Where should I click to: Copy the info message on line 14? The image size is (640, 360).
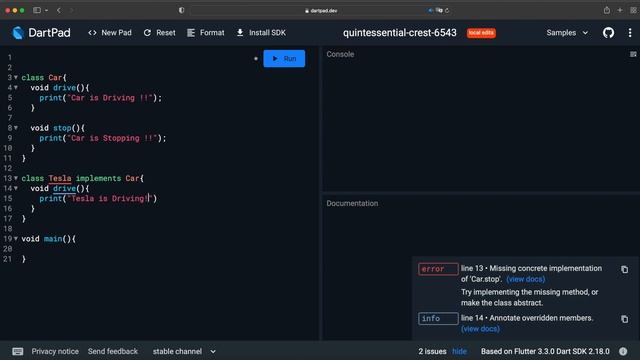(x=624, y=319)
